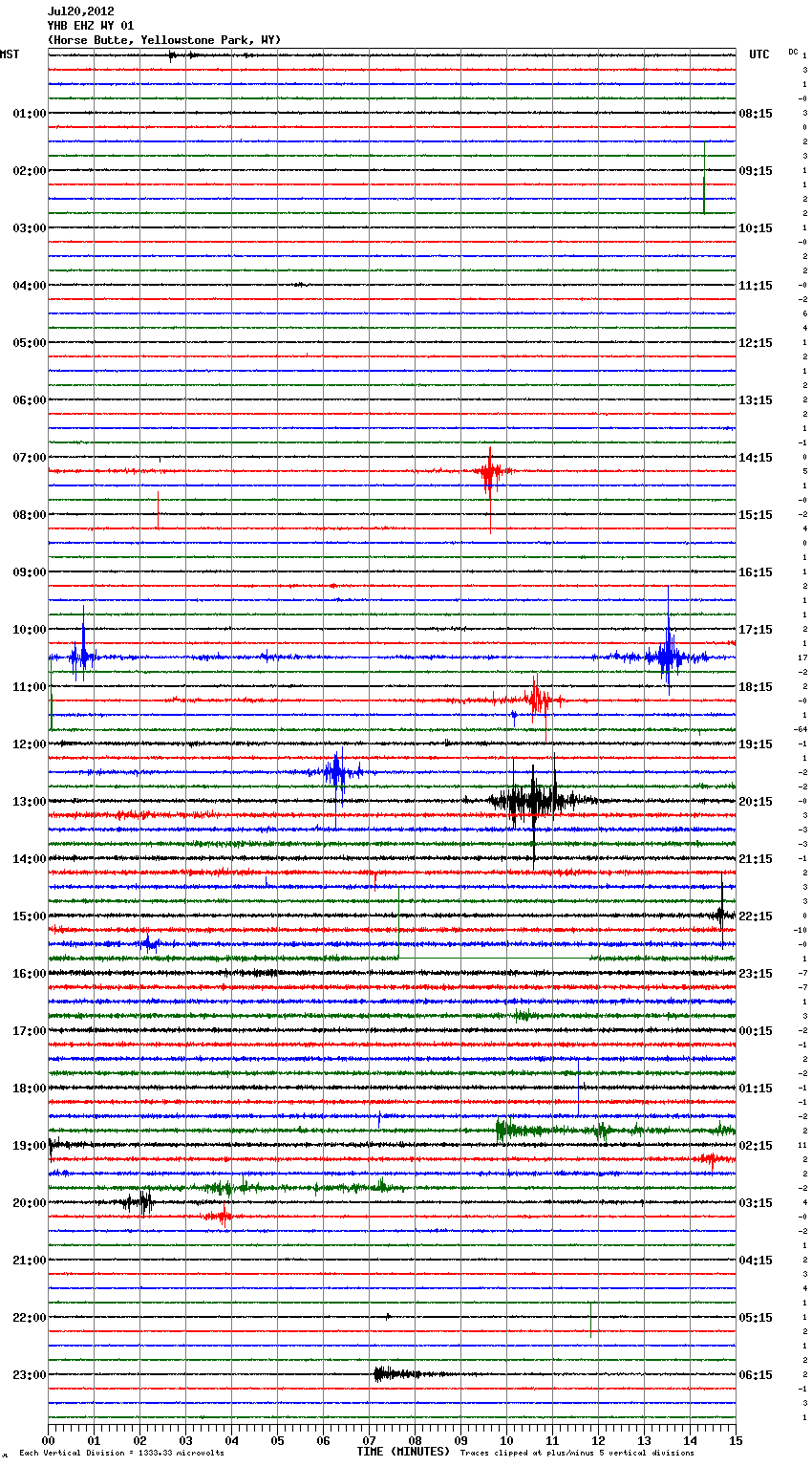Select the 16:00 MST row label
Viewport: 812px width, 1466px height.
pos(29,974)
